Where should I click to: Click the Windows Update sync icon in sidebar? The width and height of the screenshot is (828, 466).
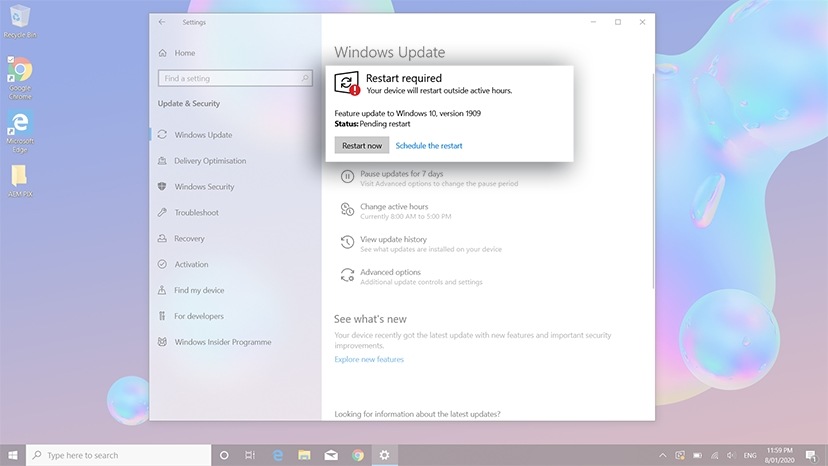click(x=162, y=134)
